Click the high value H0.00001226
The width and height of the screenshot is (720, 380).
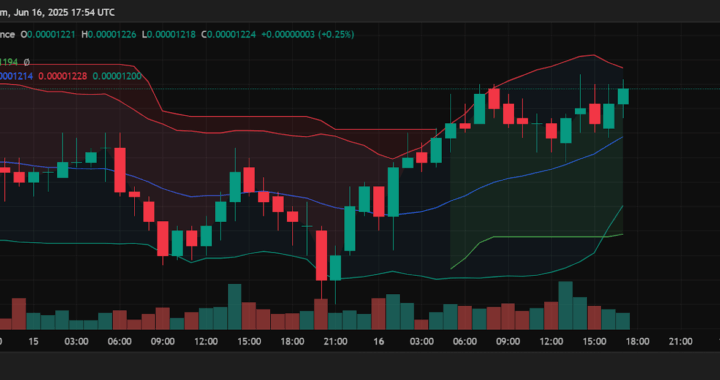tap(109, 34)
